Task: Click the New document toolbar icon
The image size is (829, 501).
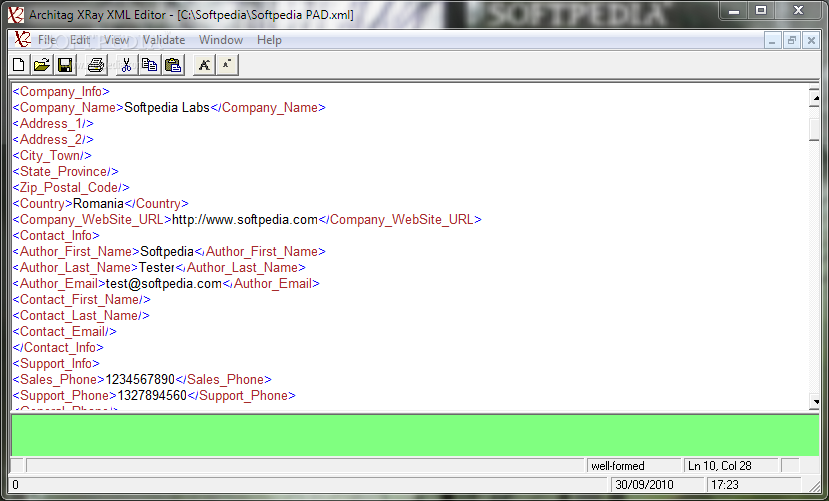Action: (19, 65)
